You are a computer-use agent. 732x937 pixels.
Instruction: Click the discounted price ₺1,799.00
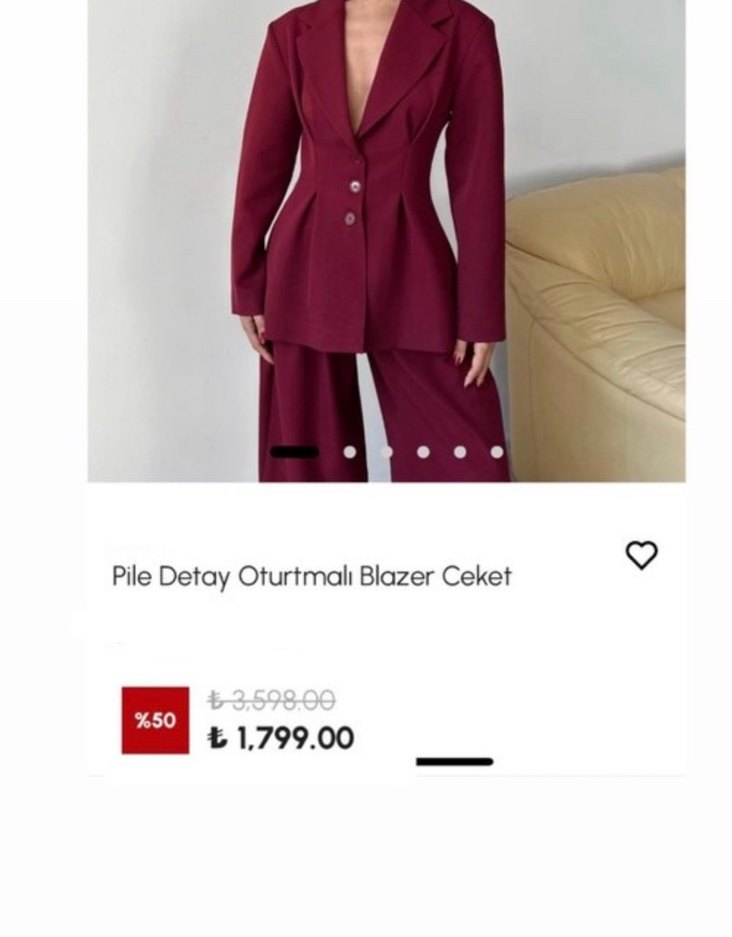point(281,739)
